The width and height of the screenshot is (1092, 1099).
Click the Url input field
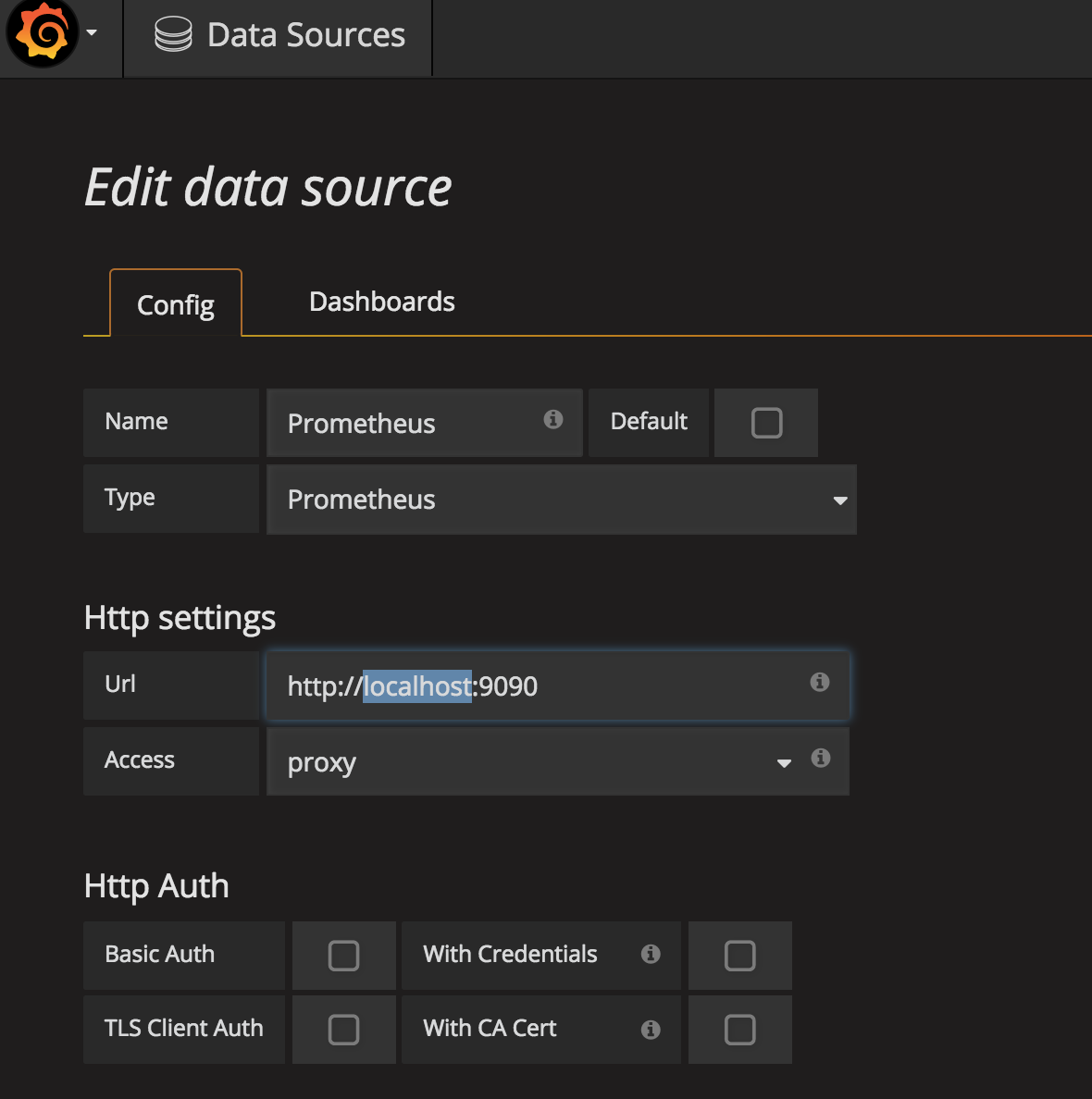558,685
